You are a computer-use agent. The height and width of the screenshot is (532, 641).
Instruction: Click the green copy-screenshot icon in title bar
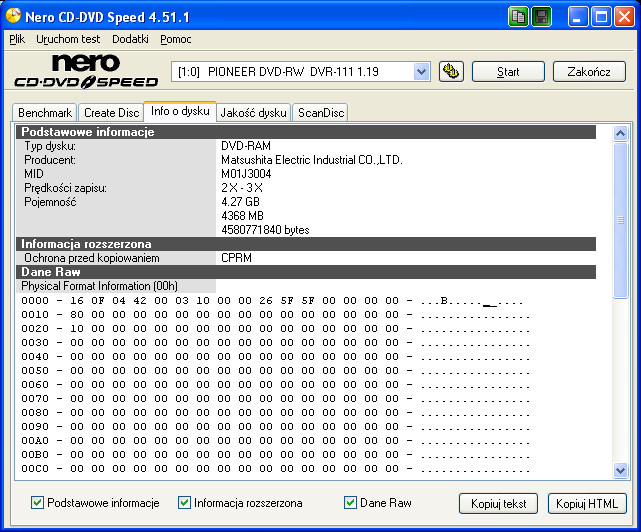(x=518, y=17)
